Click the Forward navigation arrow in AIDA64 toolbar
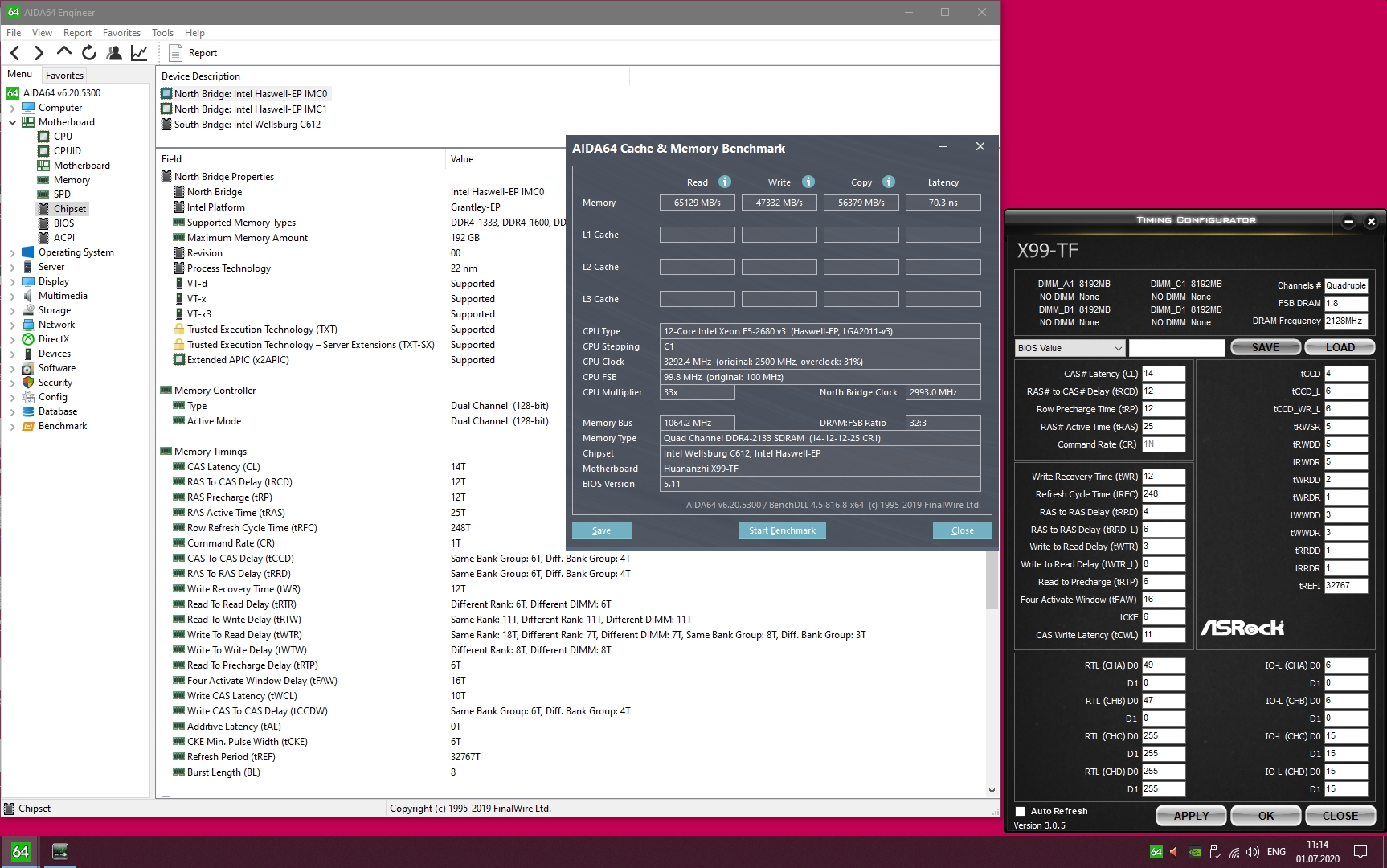Viewport: 1387px width, 868px height. click(x=39, y=53)
